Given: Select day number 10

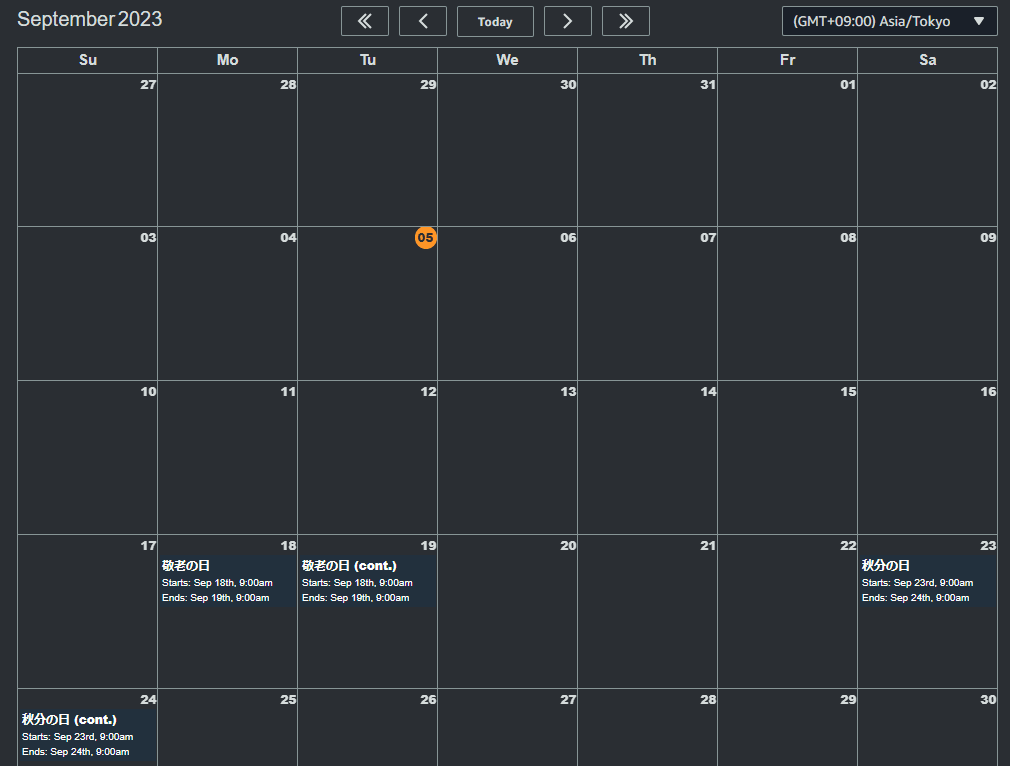Looking at the screenshot, I should click(x=148, y=392).
